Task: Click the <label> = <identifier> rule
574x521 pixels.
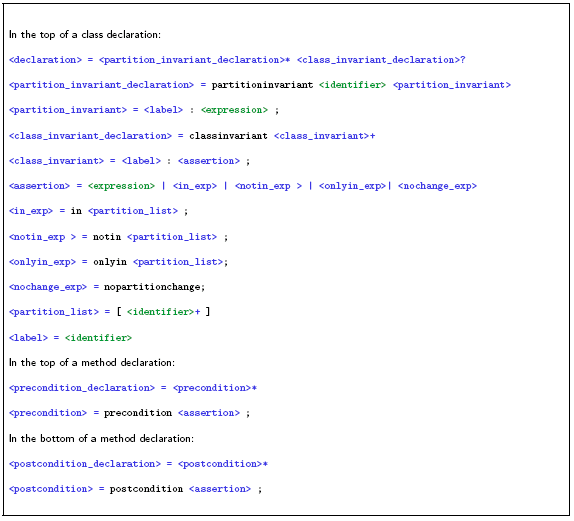Action: (70, 338)
